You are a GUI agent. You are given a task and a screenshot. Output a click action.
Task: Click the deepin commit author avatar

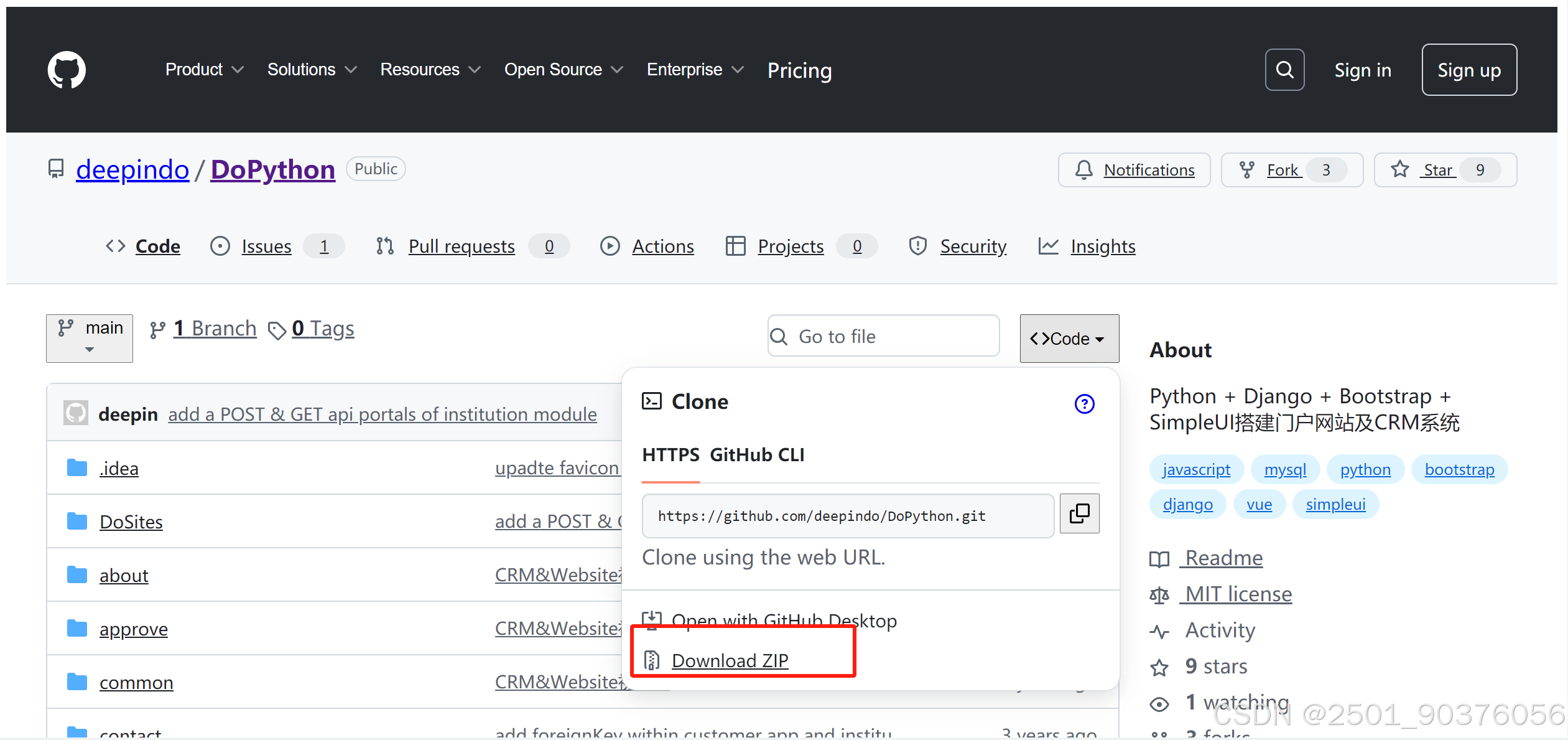coord(76,413)
